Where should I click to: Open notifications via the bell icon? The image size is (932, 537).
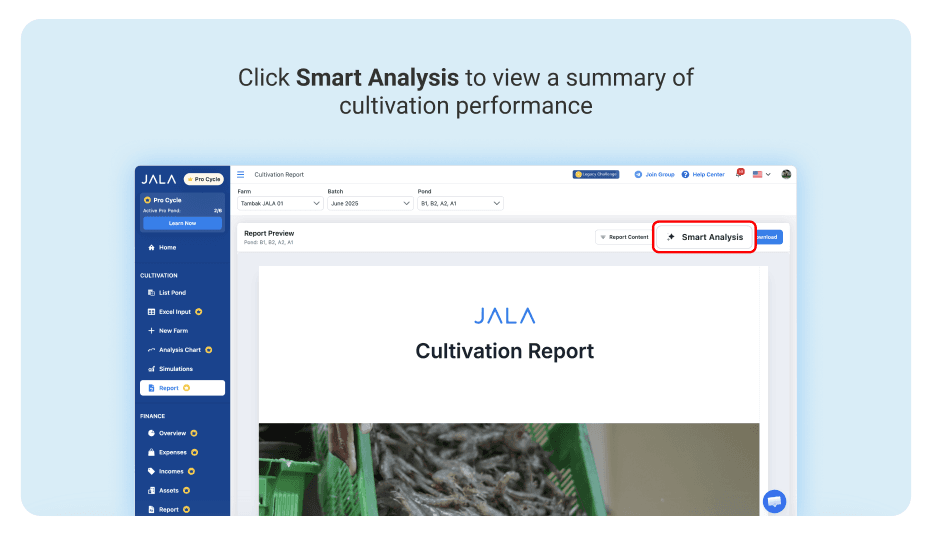(x=739, y=174)
